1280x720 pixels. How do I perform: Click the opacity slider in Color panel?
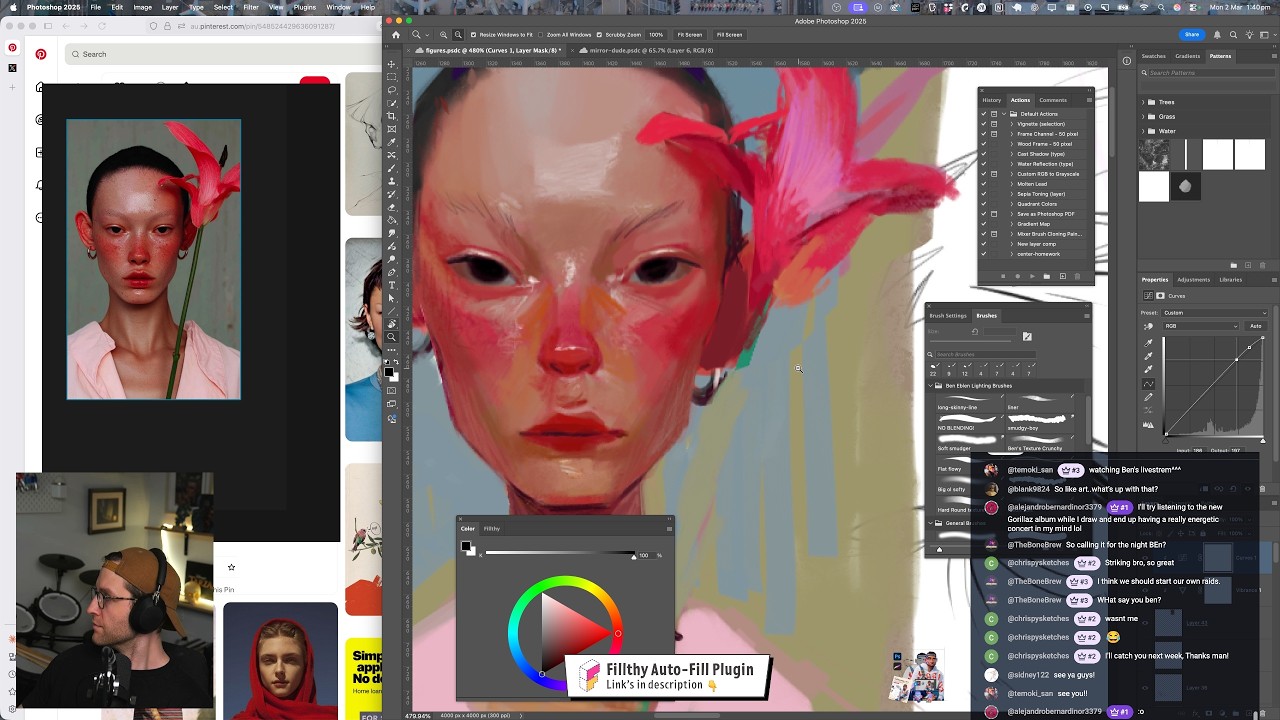point(559,553)
